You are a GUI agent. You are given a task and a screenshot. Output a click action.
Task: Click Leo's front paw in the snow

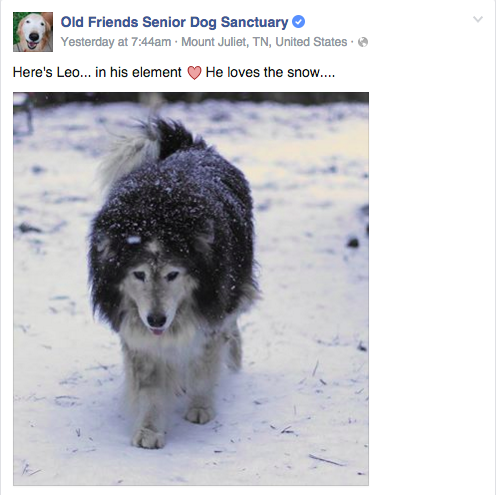(x=149, y=438)
